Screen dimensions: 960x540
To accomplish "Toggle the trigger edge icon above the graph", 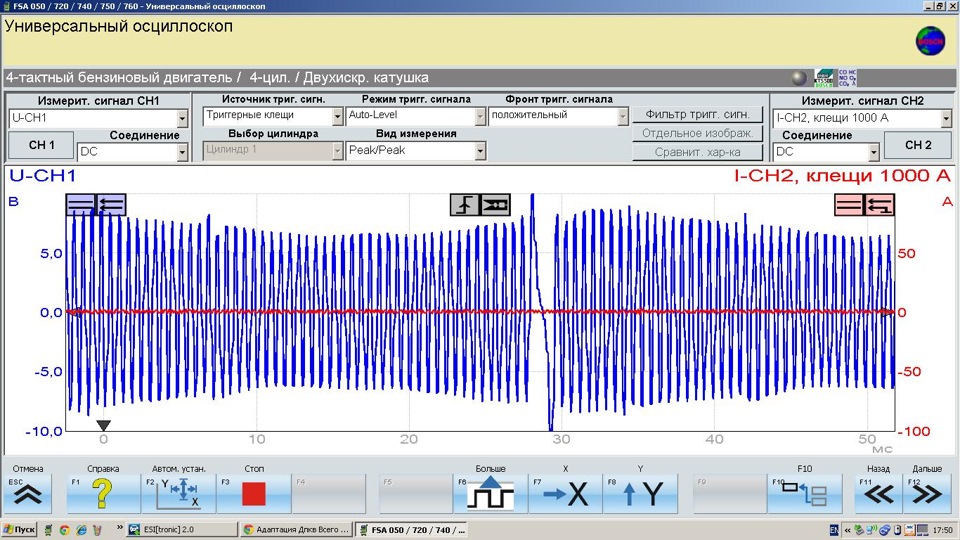I will (465, 205).
